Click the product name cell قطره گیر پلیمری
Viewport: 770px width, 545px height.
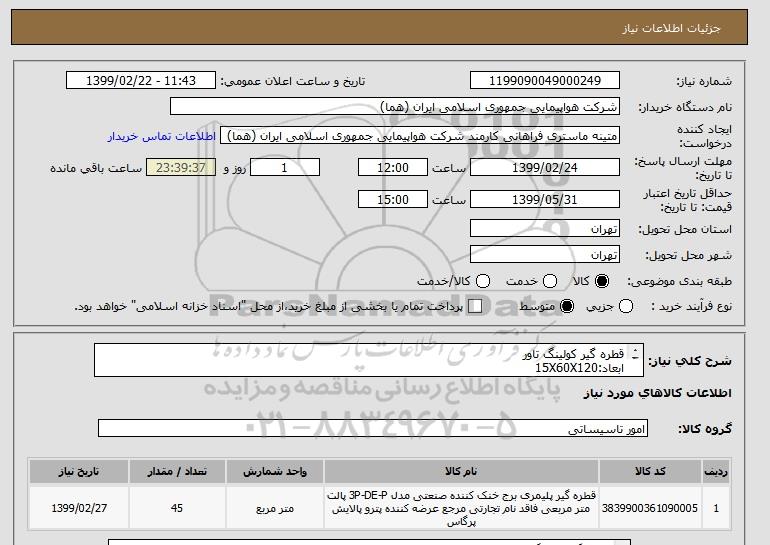coord(461,508)
